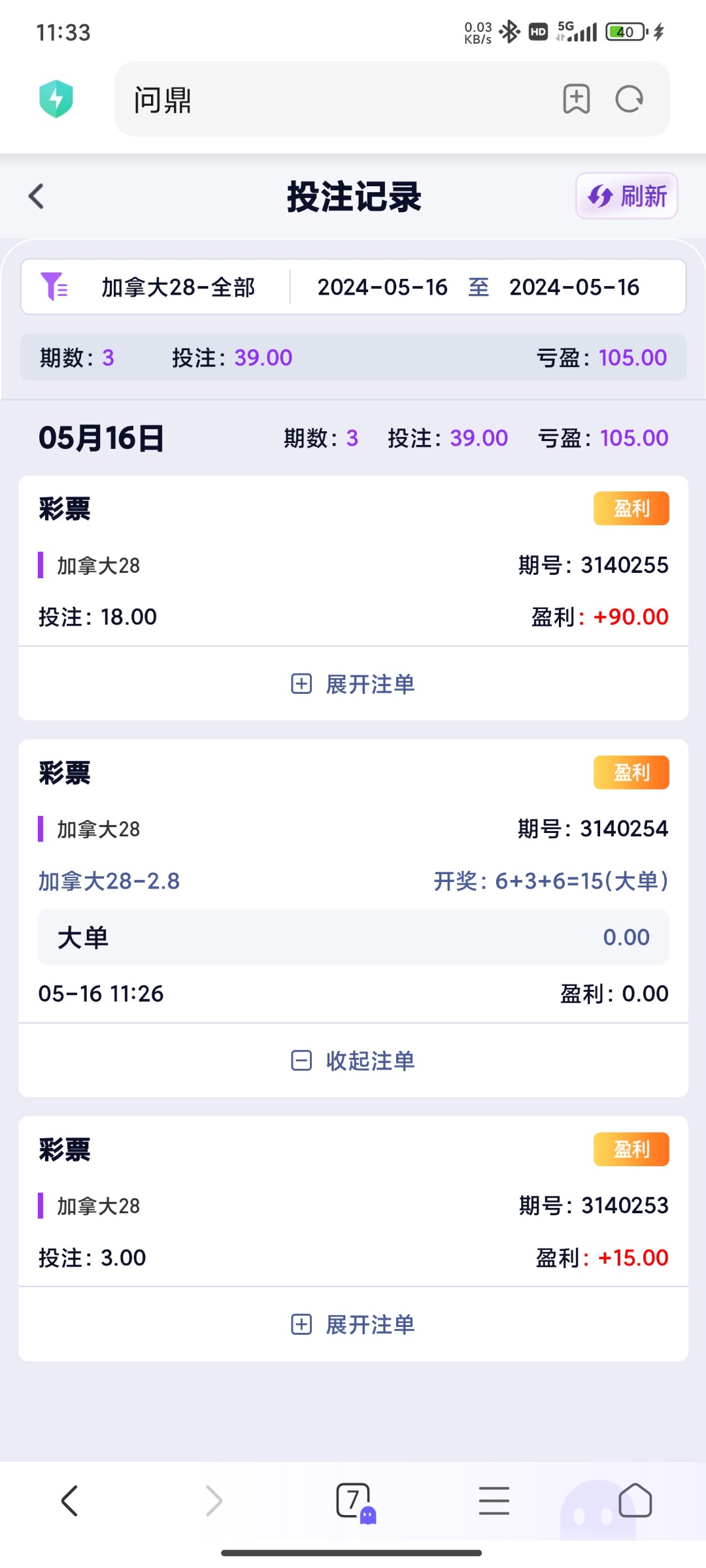
Task: Open the browser tabs switcher showing 7
Action: [x=354, y=1501]
